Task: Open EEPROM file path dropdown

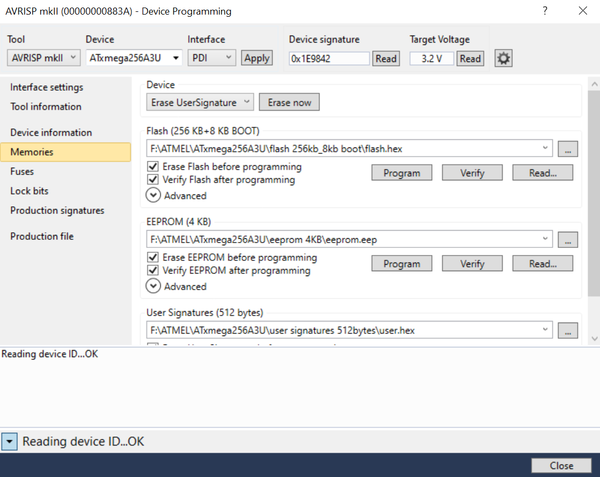Action: click(545, 239)
